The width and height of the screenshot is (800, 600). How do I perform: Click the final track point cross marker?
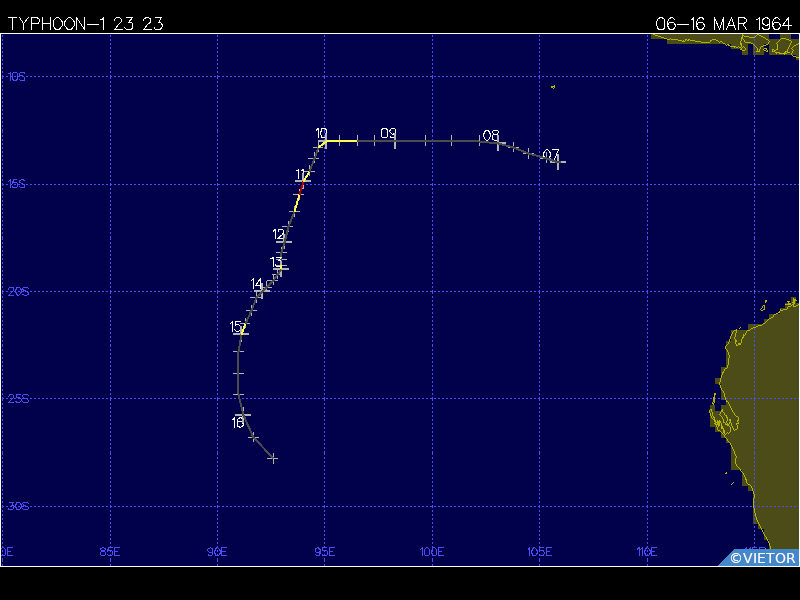click(x=273, y=458)
